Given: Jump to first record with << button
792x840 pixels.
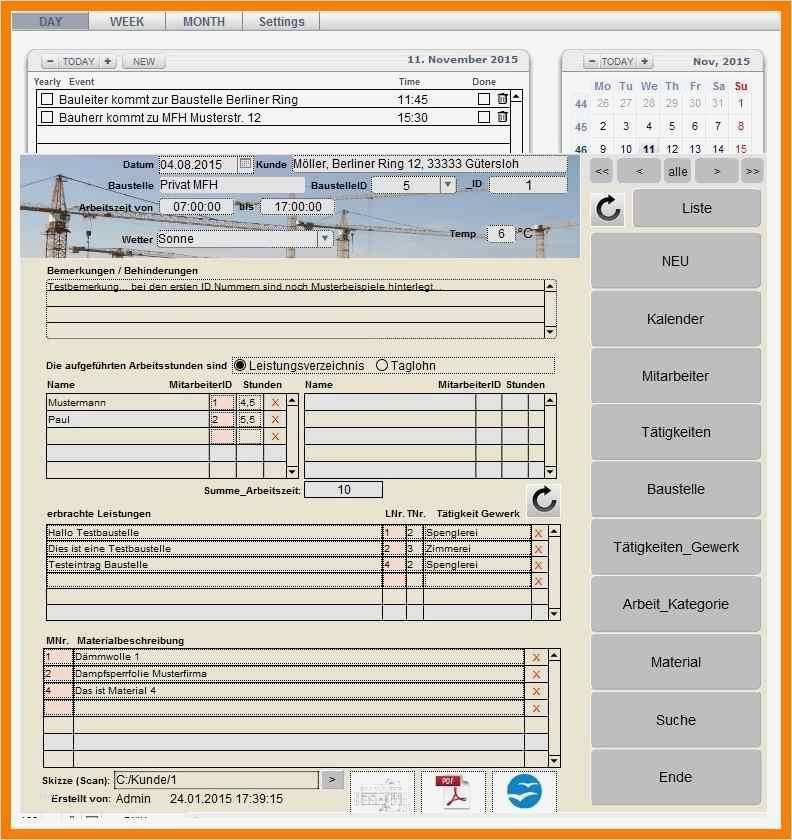Looking at the screenshot, I should [x=602, y=171].
